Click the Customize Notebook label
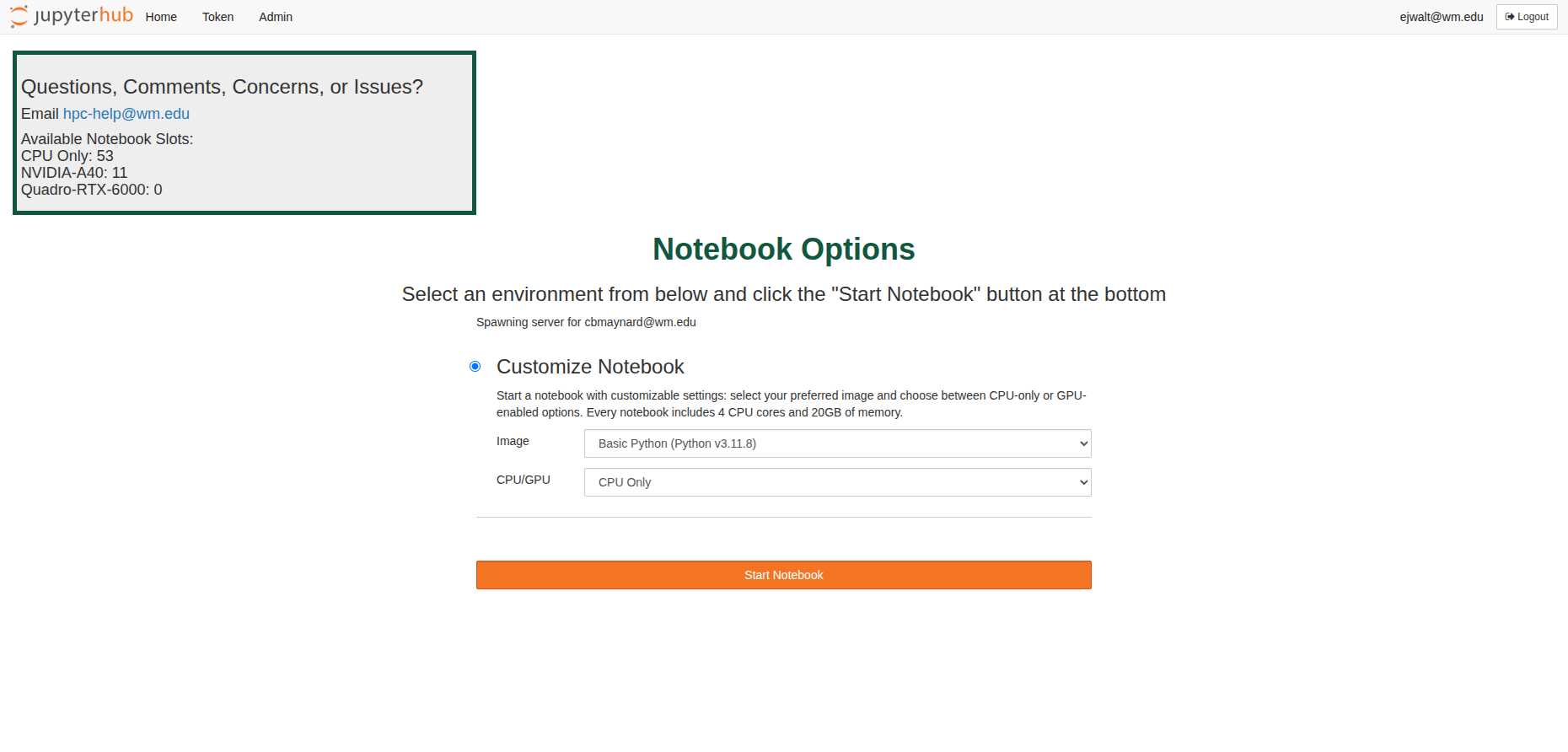 tap(590, 367)
